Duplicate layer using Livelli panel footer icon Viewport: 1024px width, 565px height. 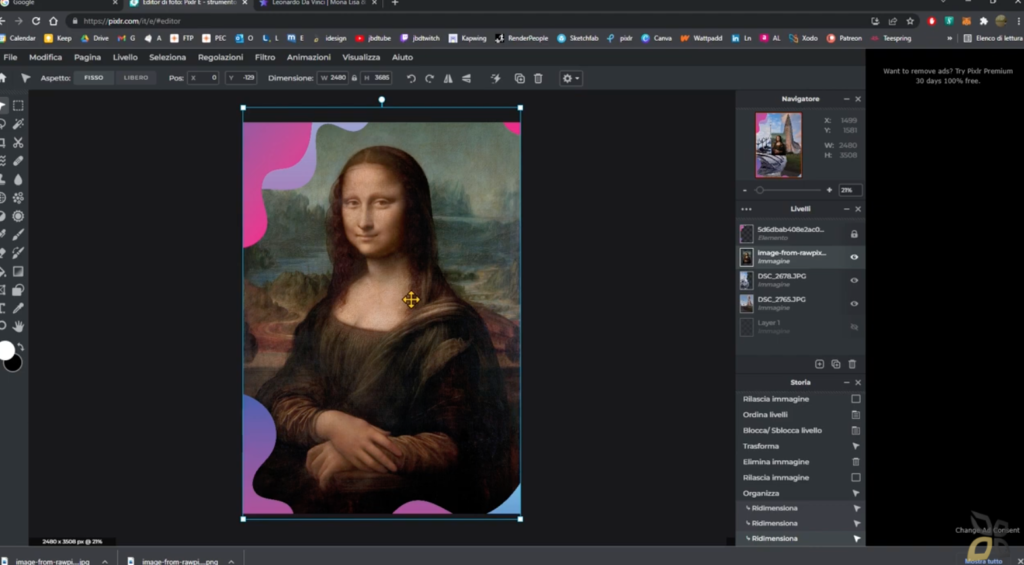[x=835, y=364]
